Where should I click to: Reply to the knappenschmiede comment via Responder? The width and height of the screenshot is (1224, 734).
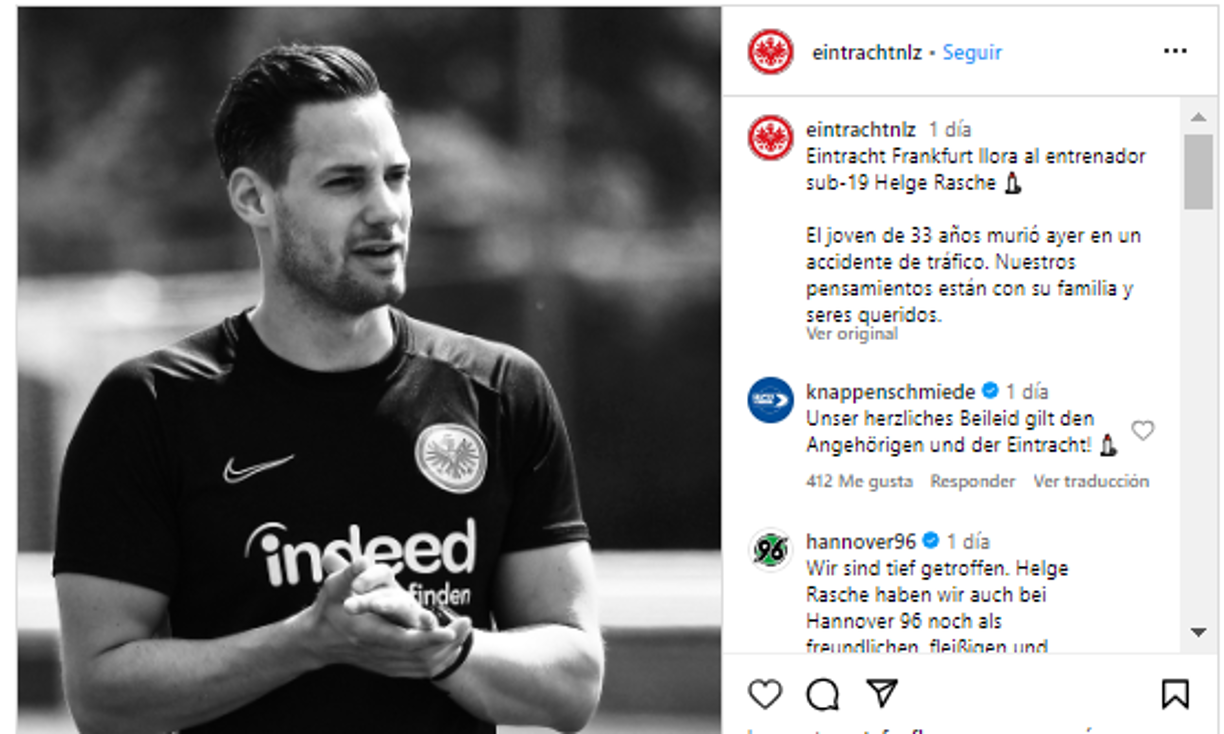(973, 481)
